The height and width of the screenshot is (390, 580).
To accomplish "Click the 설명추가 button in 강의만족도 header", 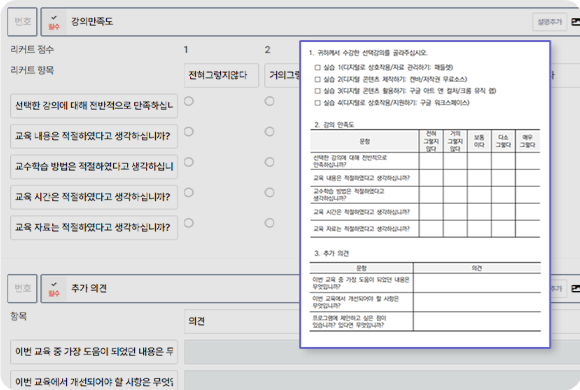I will (550, 22).
